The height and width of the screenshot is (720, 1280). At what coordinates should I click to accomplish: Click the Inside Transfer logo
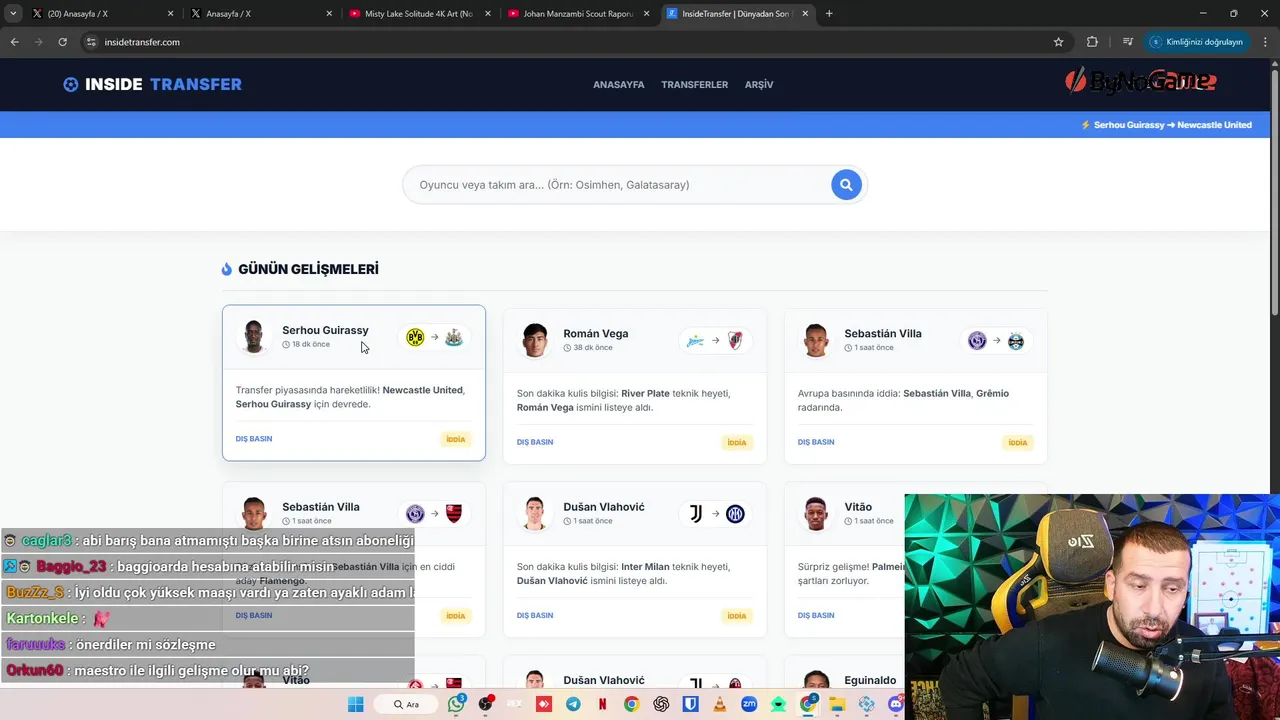coord(152,84)
